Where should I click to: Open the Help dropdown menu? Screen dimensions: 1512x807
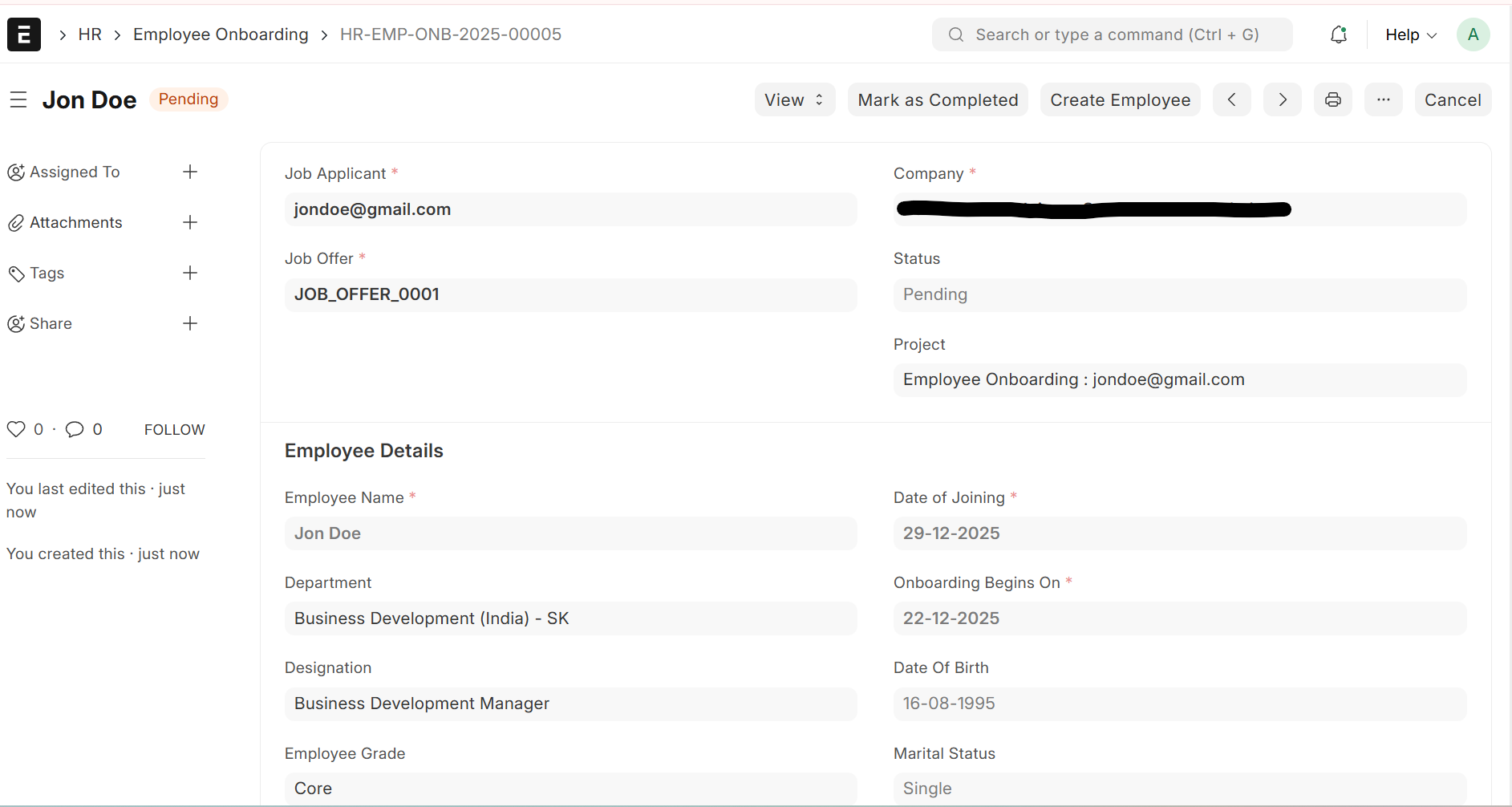coord(1410,34)
